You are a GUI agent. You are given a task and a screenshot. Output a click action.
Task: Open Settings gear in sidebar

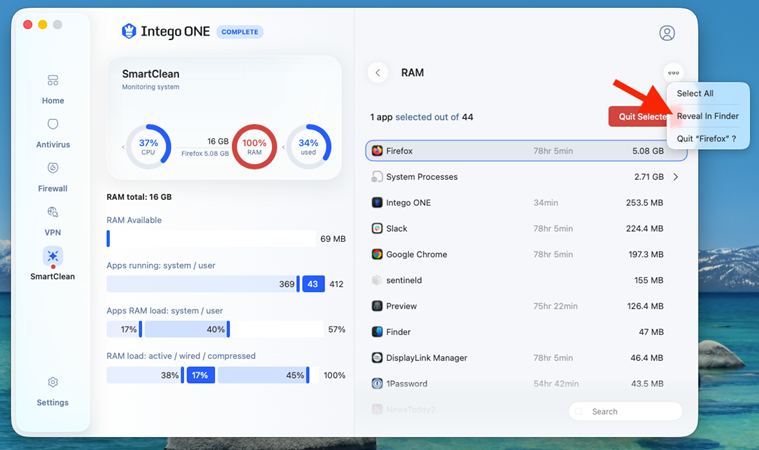coord(53,382)
